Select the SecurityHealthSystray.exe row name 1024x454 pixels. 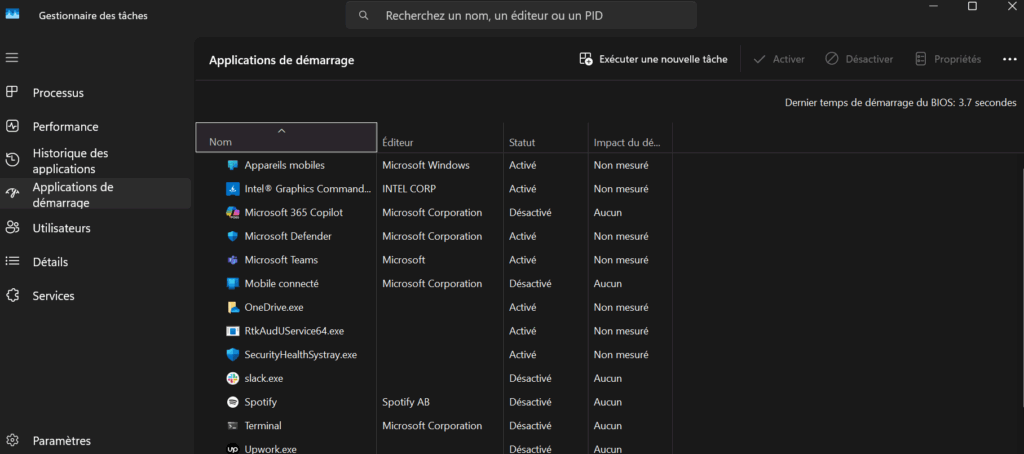coord(300,355)
